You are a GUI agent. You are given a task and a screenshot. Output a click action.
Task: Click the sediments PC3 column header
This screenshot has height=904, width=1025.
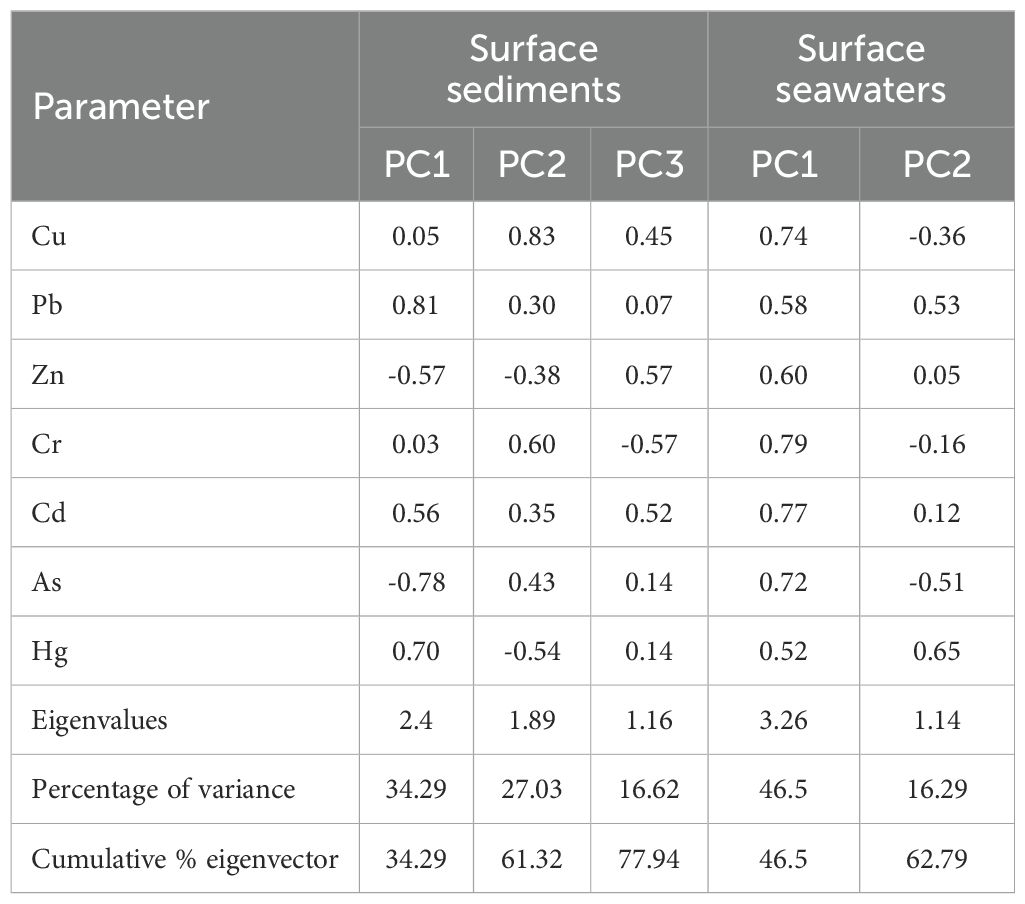pyautogui.click(x=649, y=164)
